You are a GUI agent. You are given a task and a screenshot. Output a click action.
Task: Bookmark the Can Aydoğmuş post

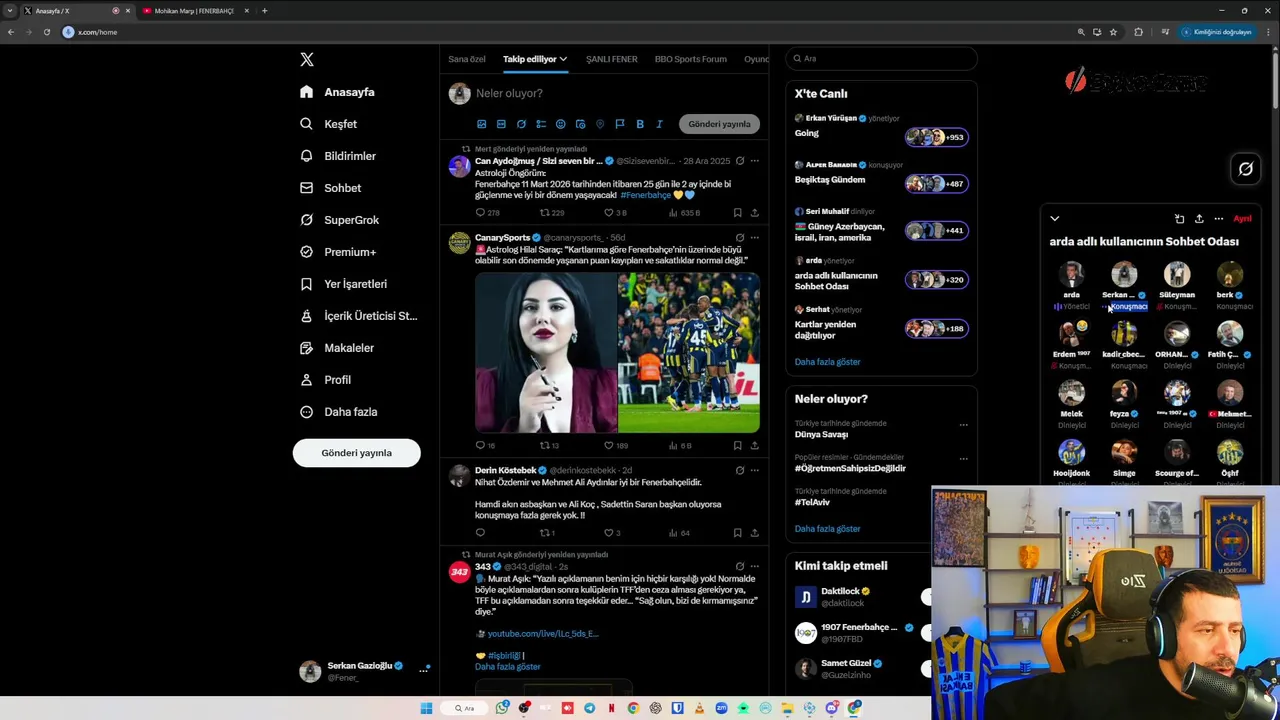tap(737, 213)
